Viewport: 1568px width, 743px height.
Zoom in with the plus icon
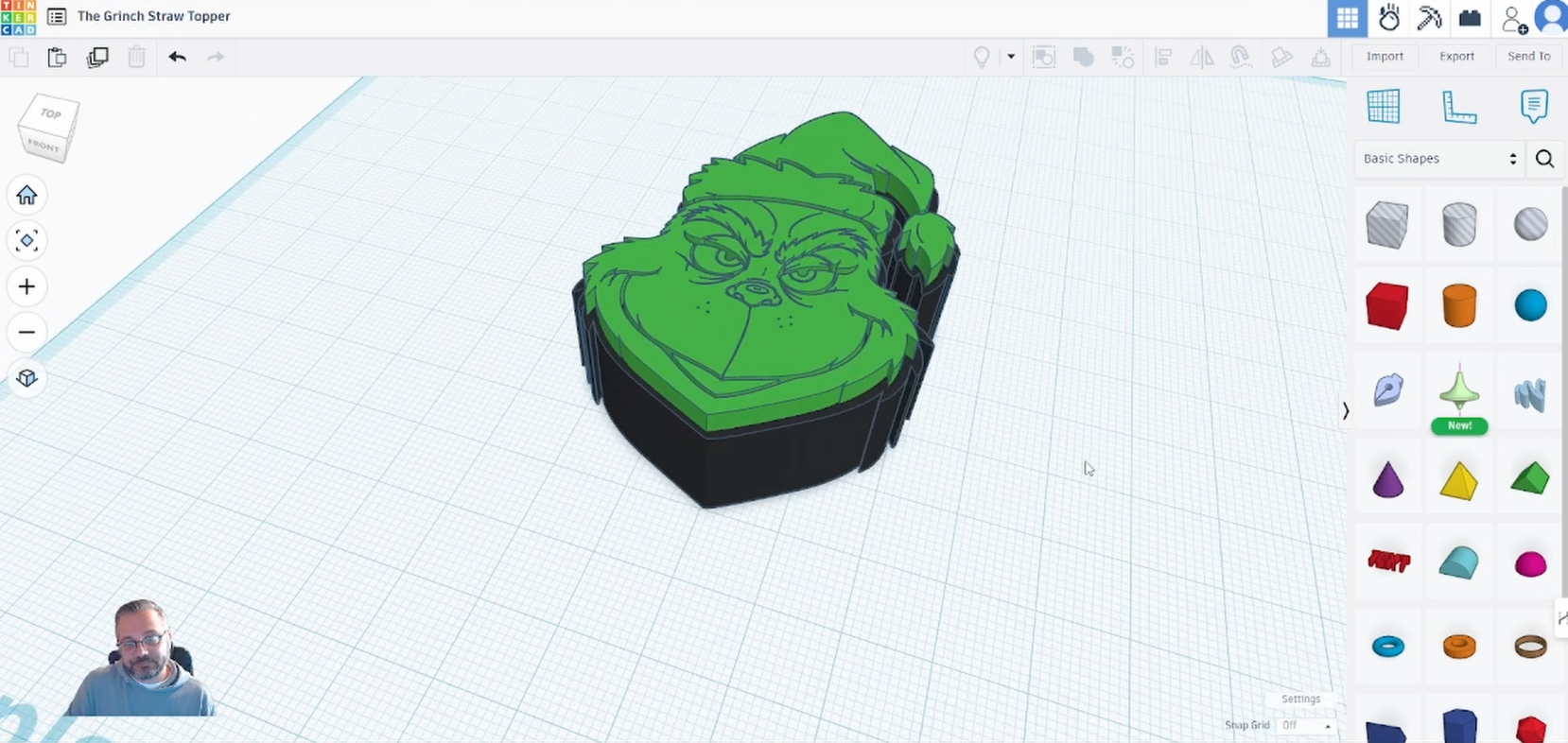26,286
